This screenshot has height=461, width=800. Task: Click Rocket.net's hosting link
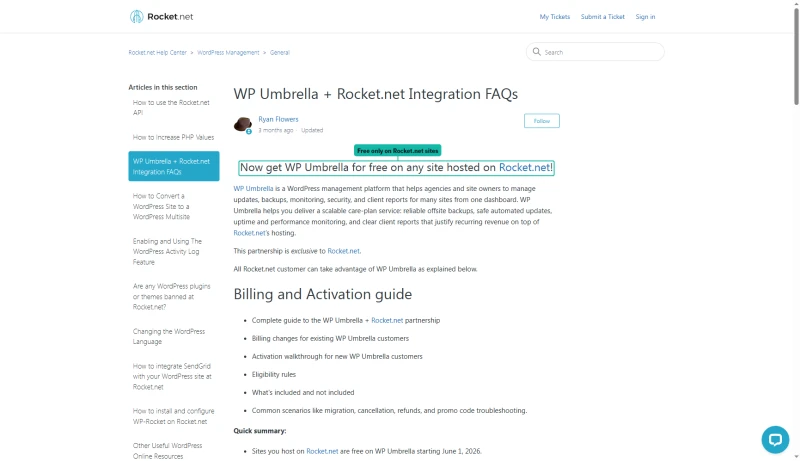point(251,233)
